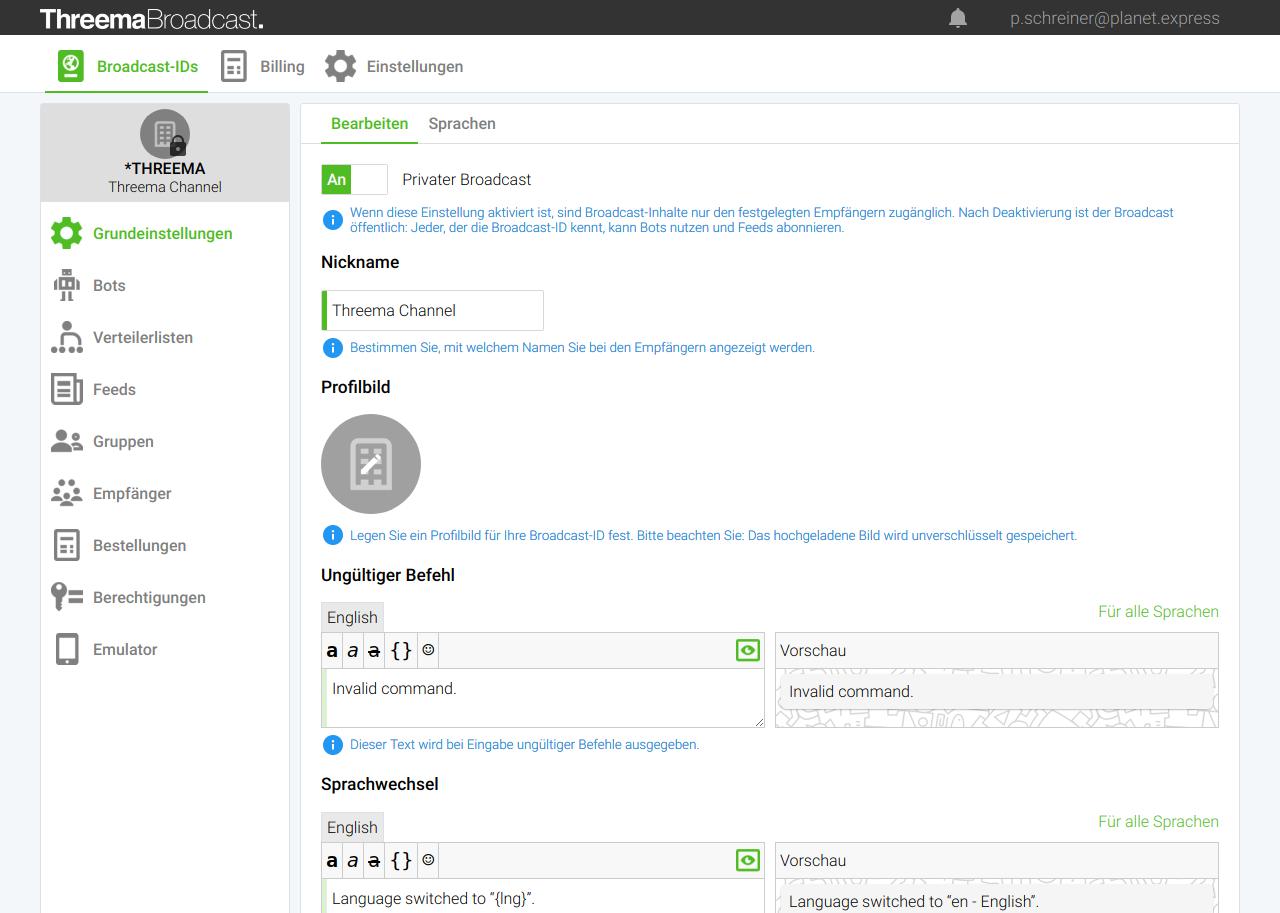1280x913 pixels.
Task: Open the Billing navigation item
Action: 262,67
